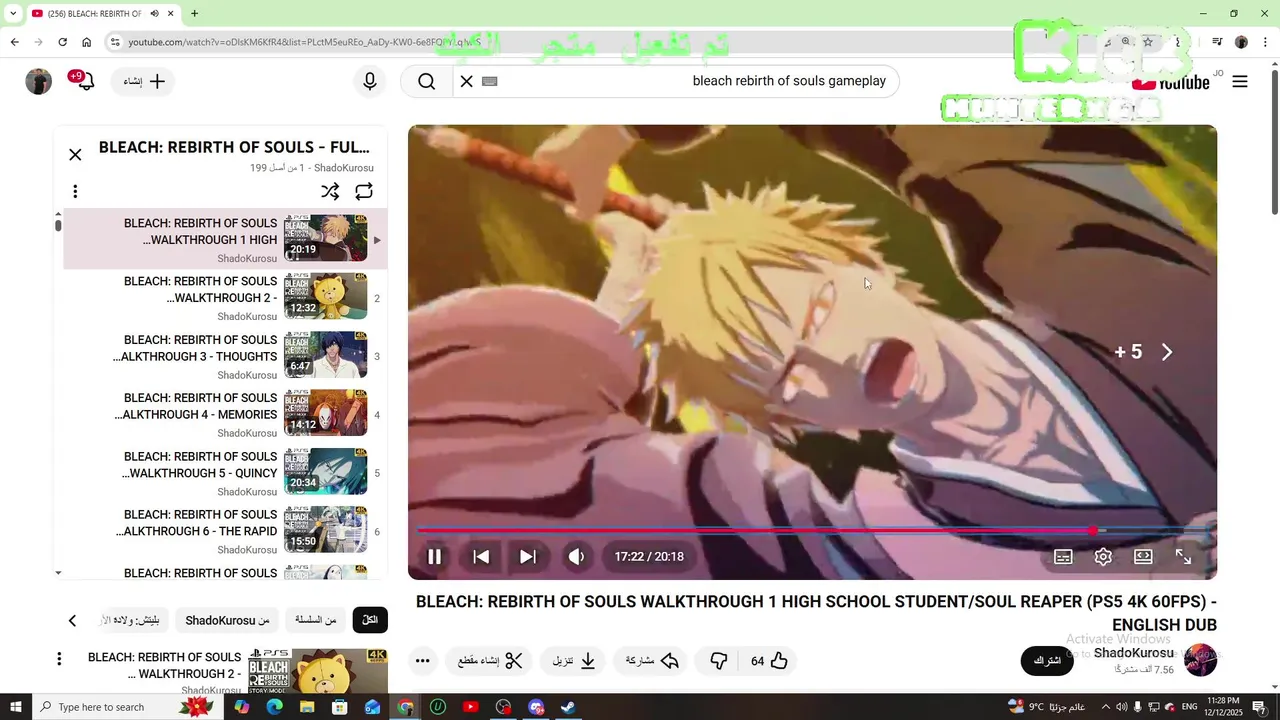Open the playlist title BLEACH: REBIRTH OF SOULS - FUL...

(234, 148)
